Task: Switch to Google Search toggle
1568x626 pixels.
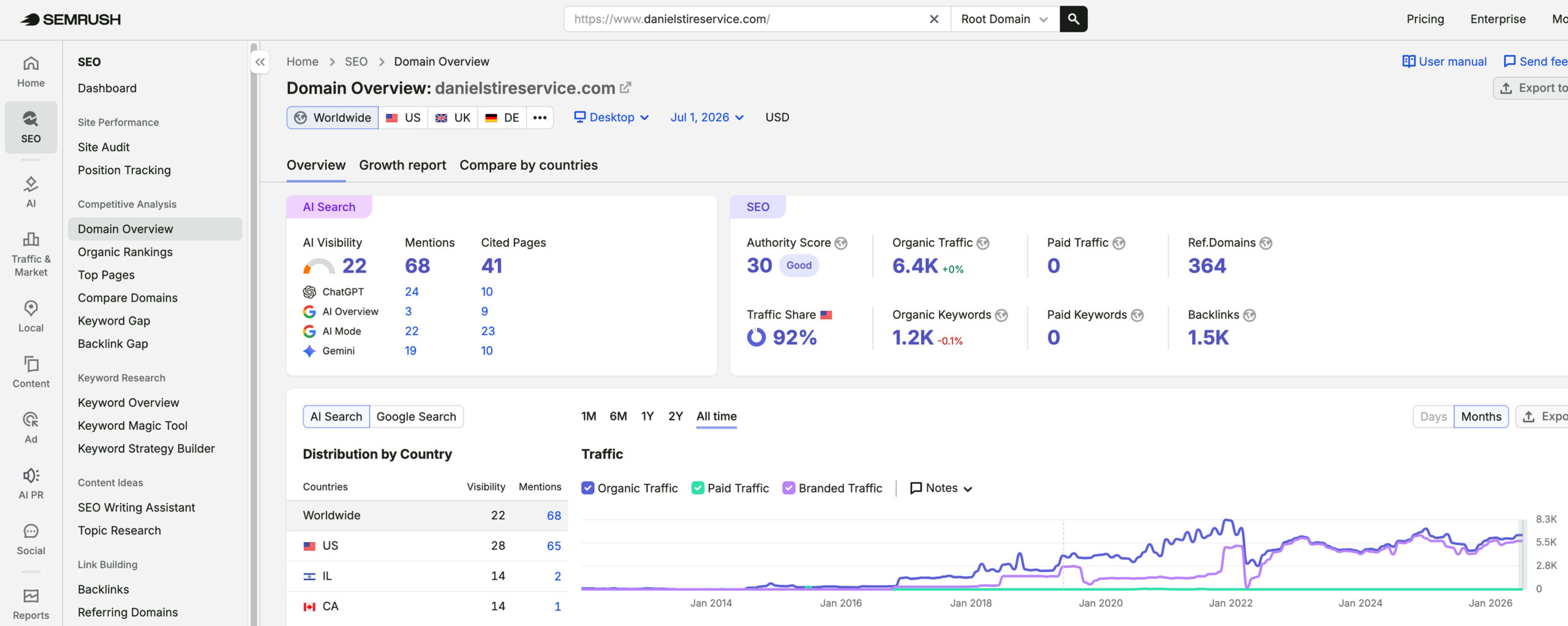Action: pos(417,417)
